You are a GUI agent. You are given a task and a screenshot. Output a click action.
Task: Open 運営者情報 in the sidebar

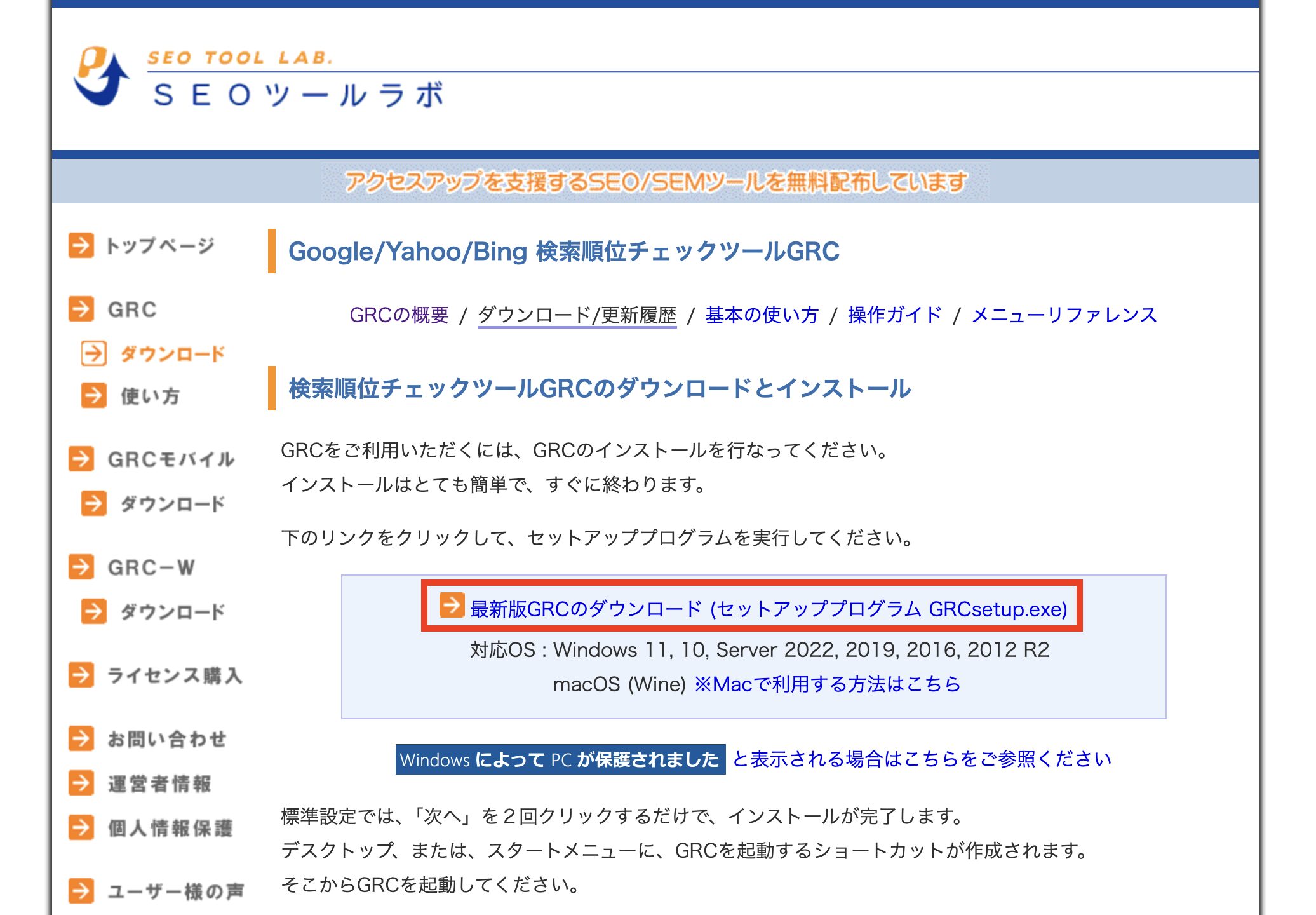[159, 783]
